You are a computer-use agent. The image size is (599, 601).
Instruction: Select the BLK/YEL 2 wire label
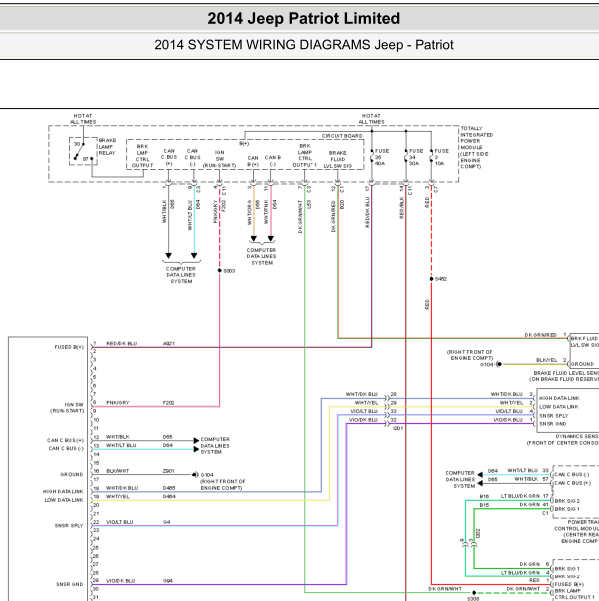551,360
